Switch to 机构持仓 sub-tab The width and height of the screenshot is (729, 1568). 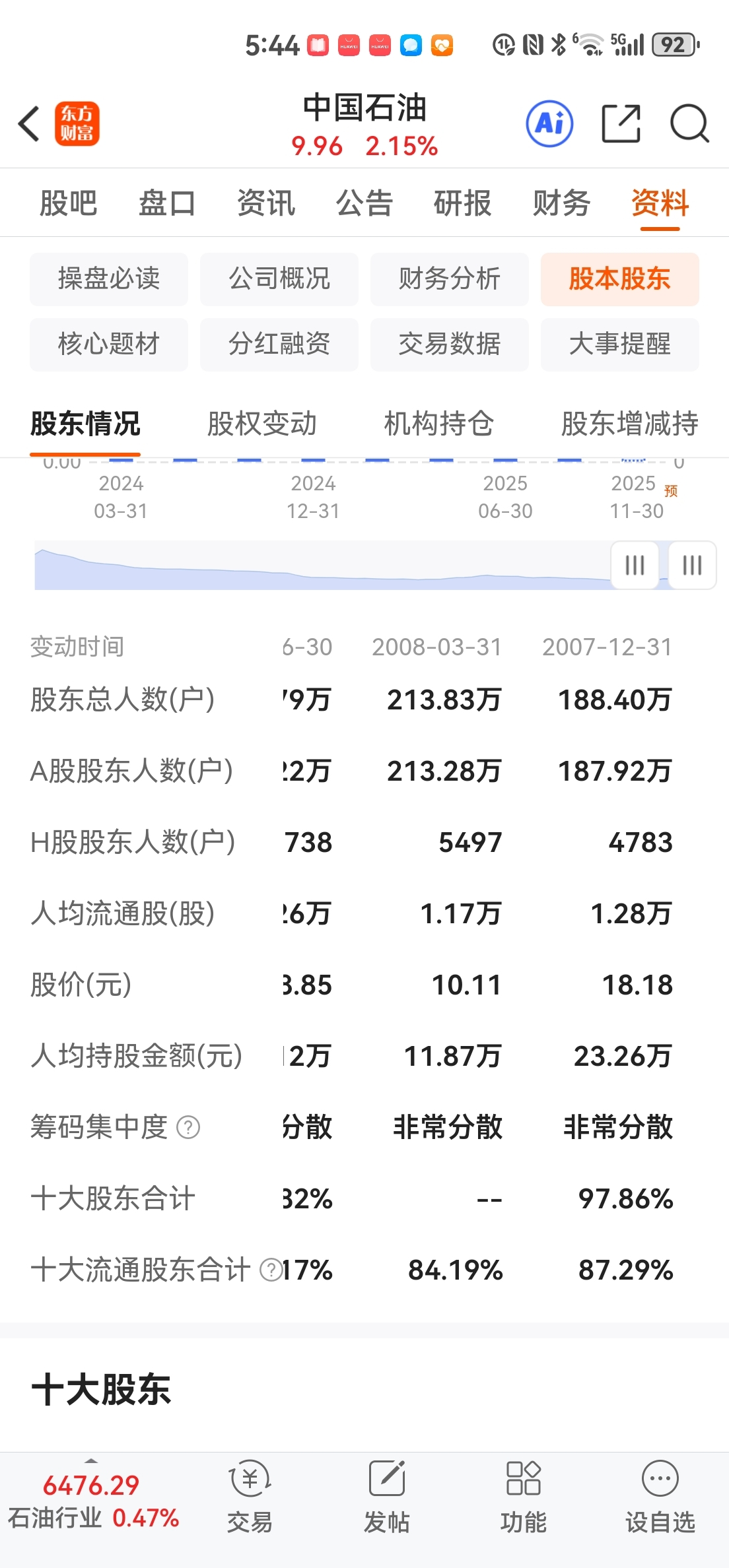439,424
